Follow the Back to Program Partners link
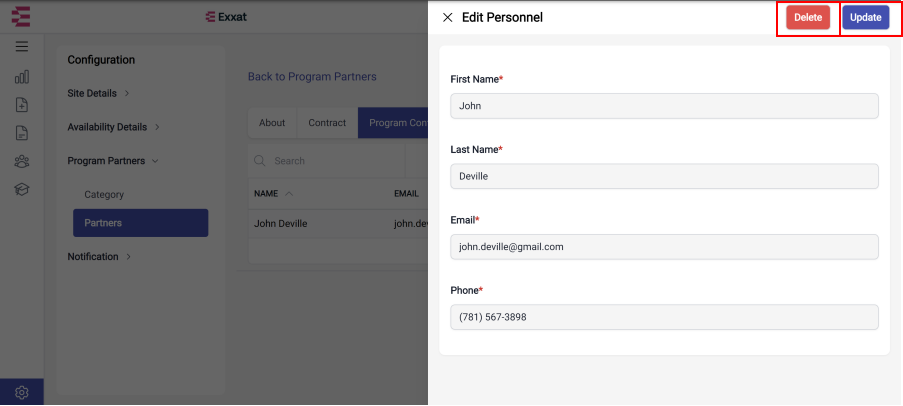 tap(312, 77)
